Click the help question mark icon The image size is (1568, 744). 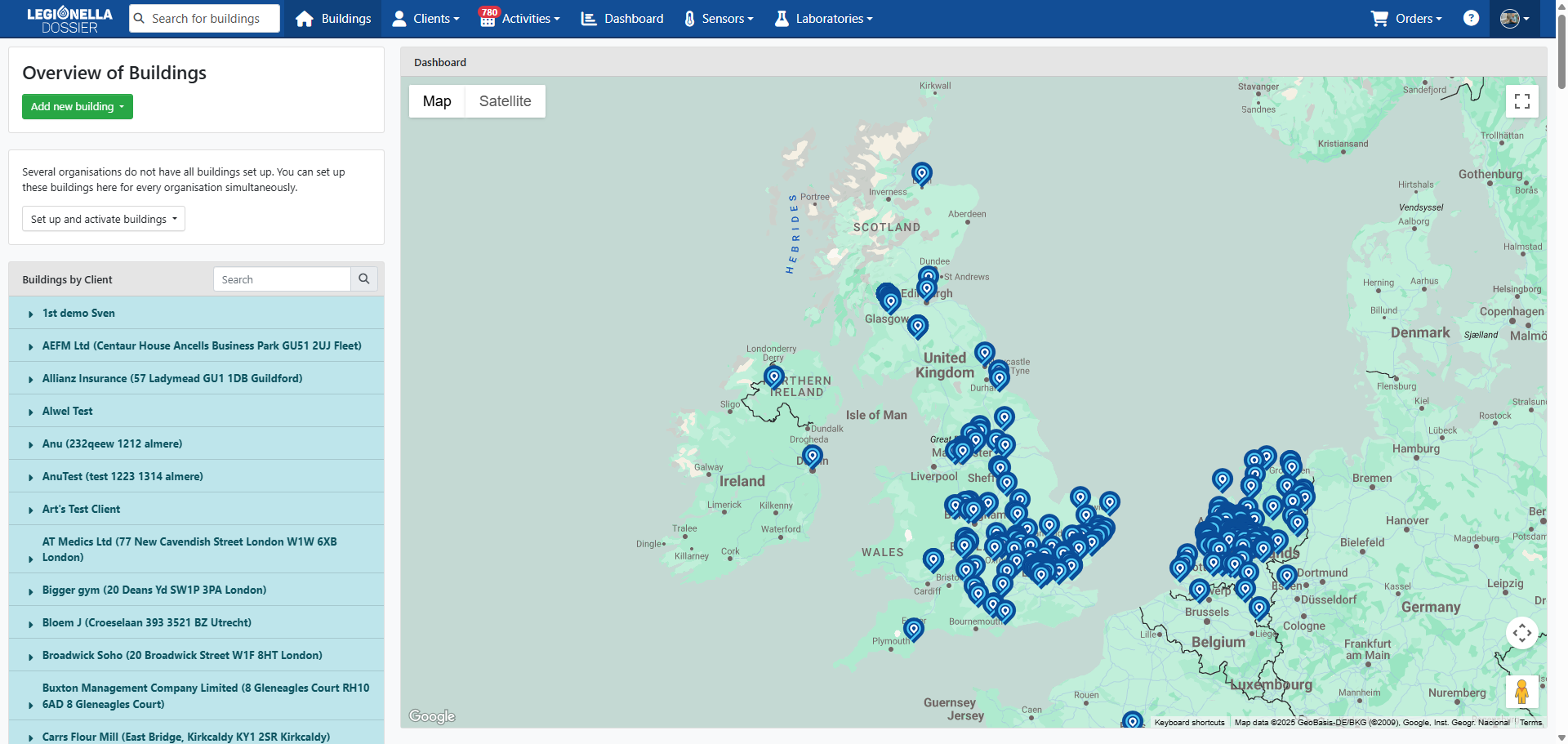(1471, 18)
